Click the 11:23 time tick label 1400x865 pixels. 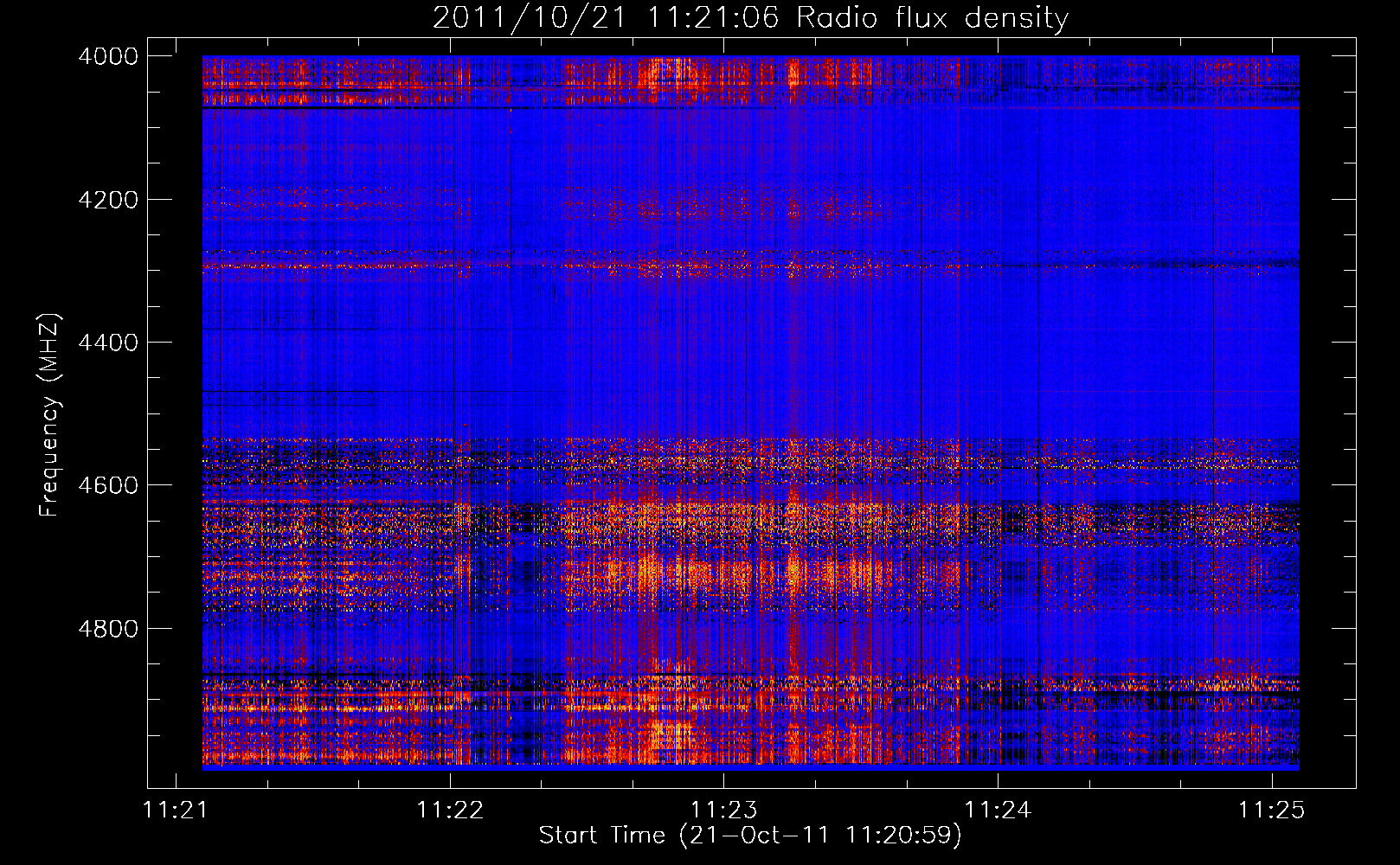[x=724, y=811]
